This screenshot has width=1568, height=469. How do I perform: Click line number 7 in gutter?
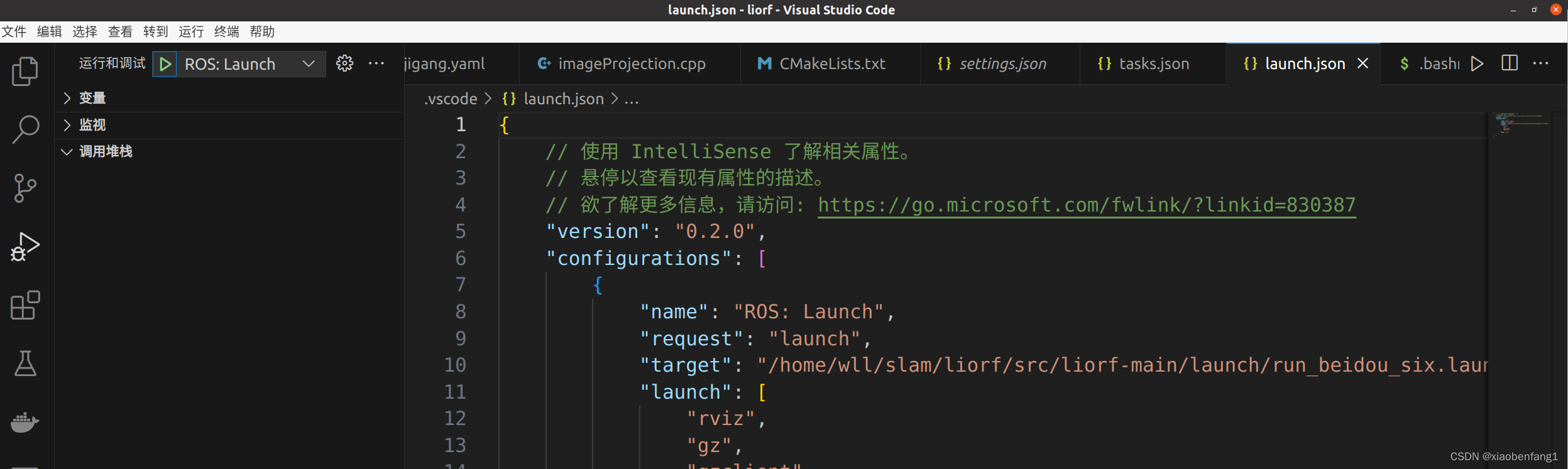point(461,285)
